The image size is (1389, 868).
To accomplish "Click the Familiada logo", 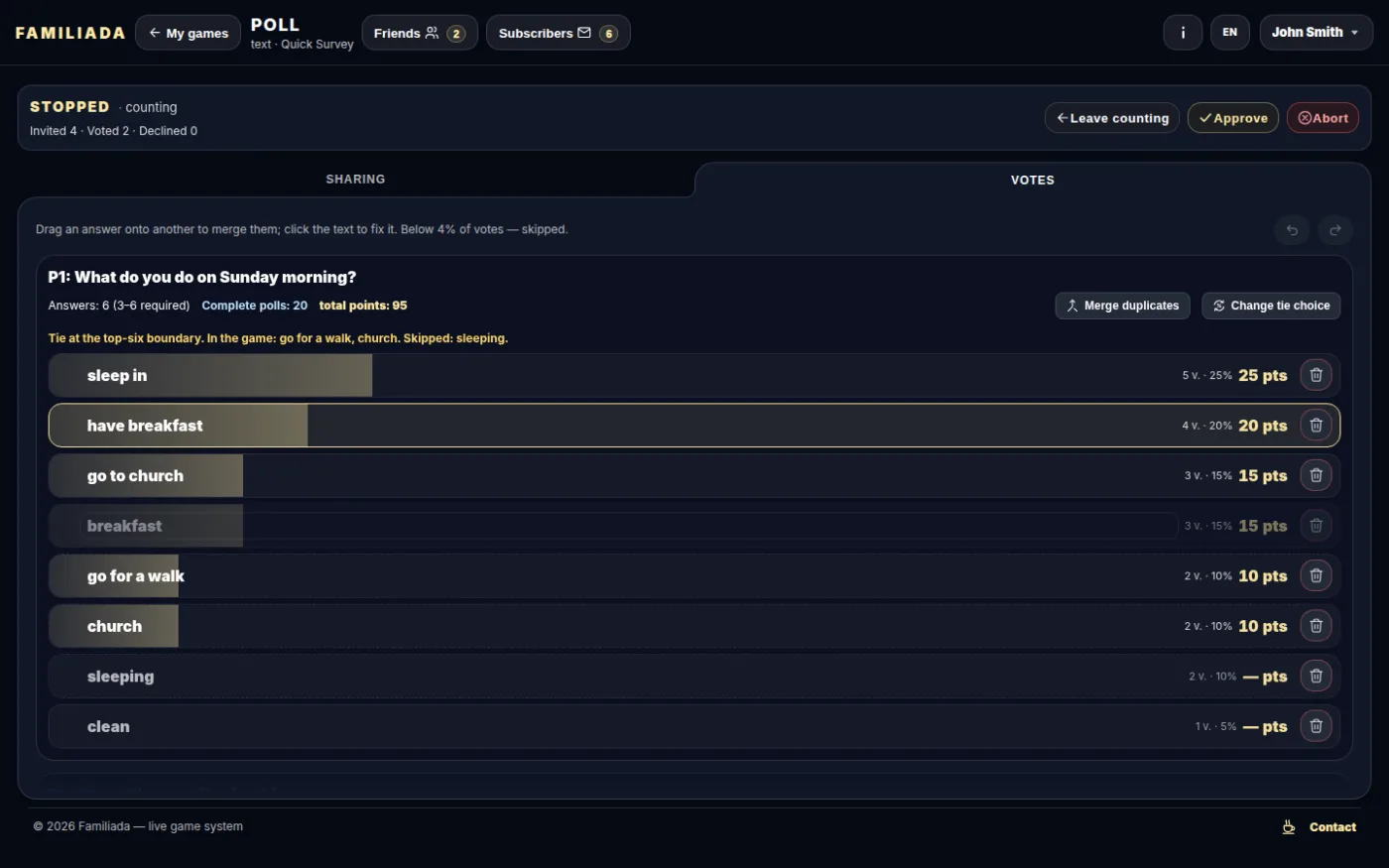I will [70, 33].
